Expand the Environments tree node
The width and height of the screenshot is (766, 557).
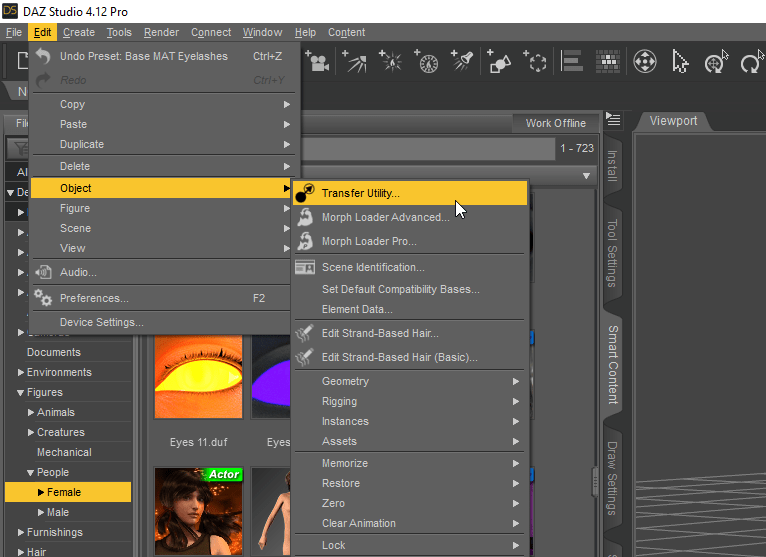pyautogui.click(x=21, y=372)
